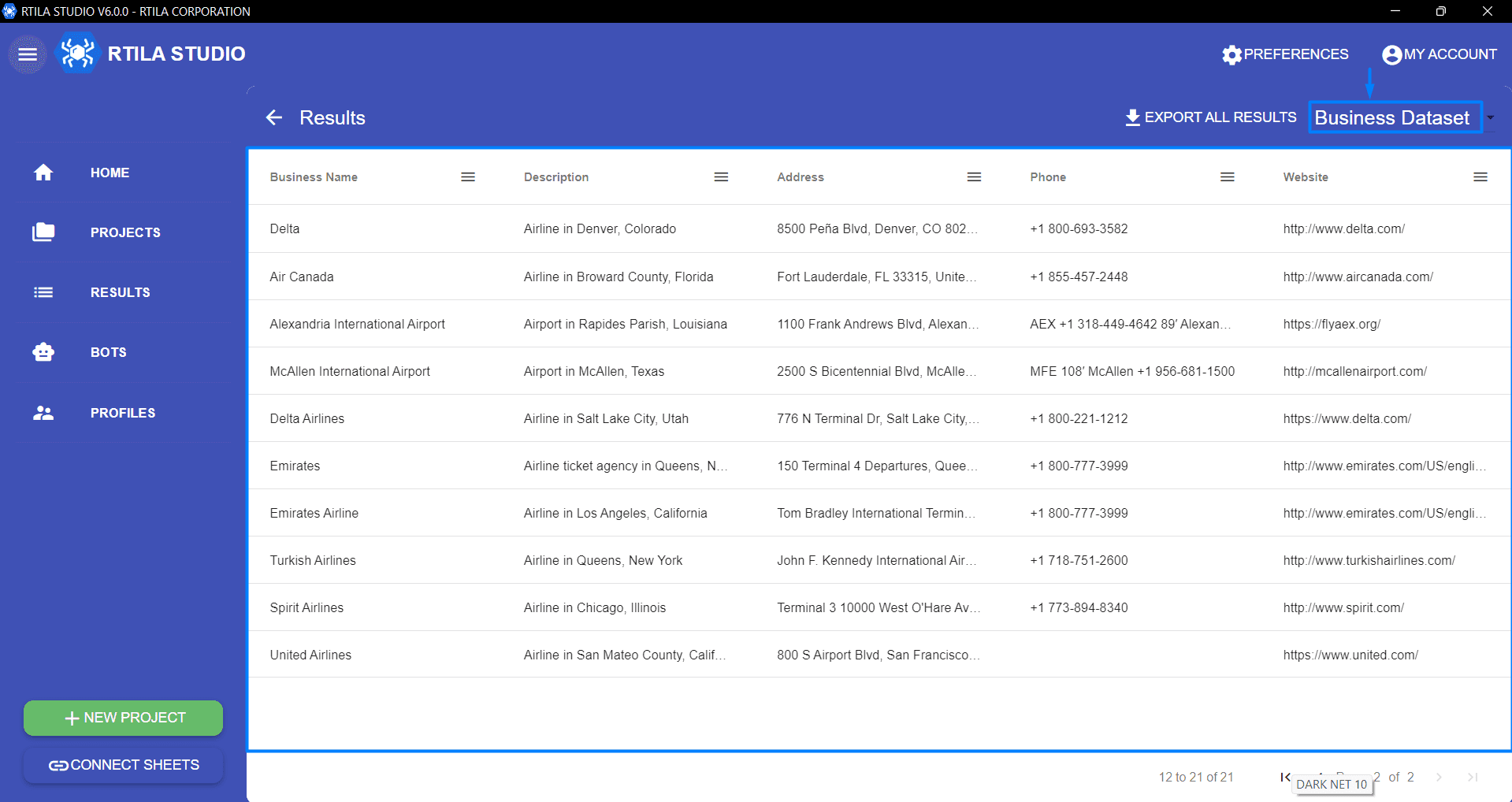Screen dimensions: 1512x802
Task: Open Projects using the folder icon
Action: pyautogui.click(x=43, y=232)
